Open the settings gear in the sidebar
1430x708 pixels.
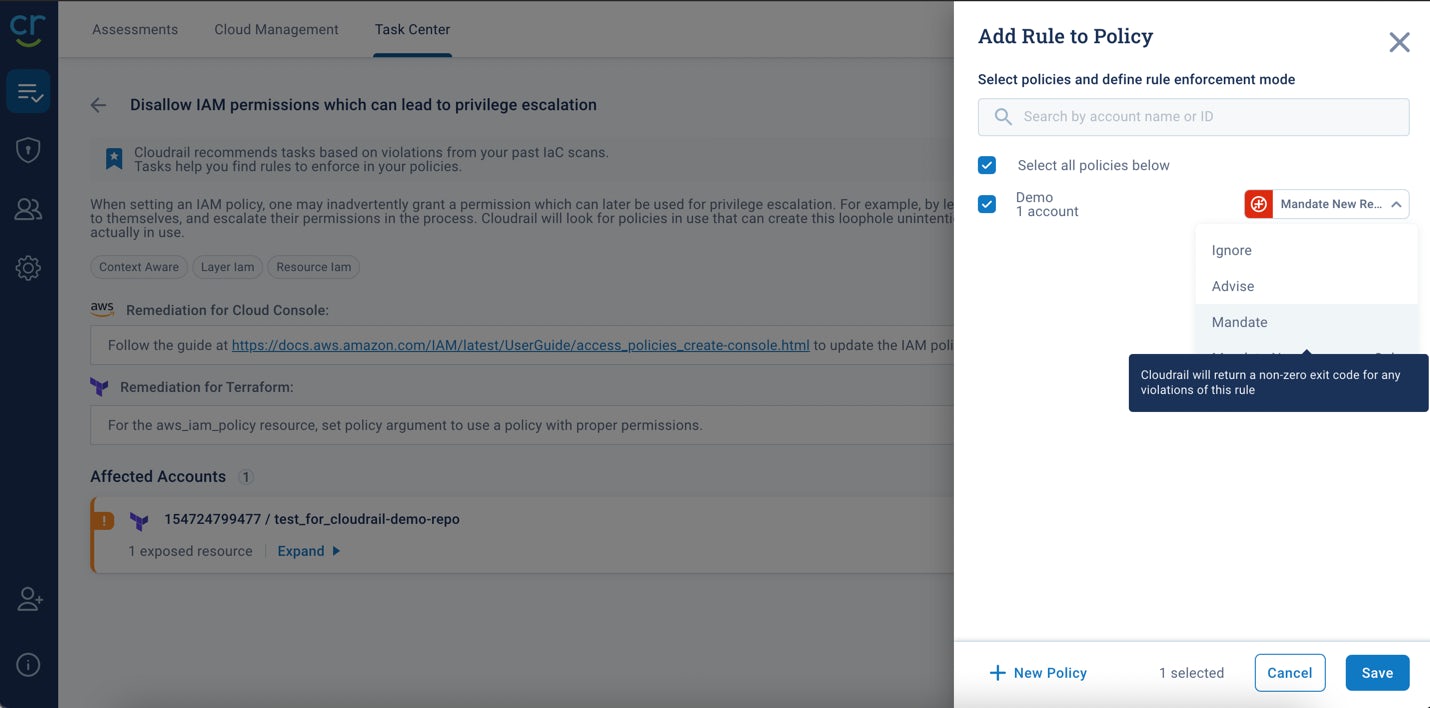[x=28, y=267]
